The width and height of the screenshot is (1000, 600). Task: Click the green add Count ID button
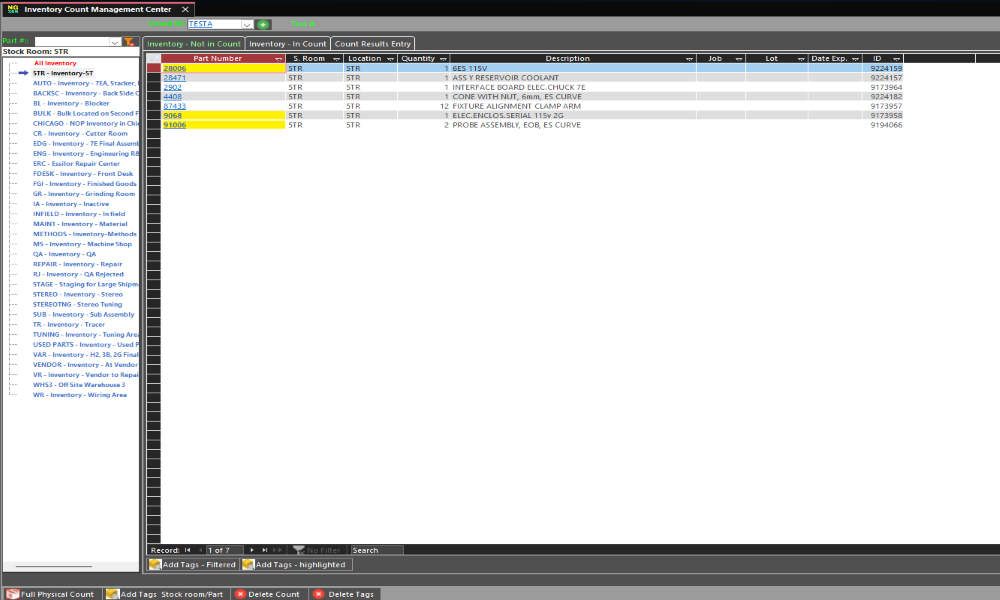pyautogui.click(x=263, y=24)
